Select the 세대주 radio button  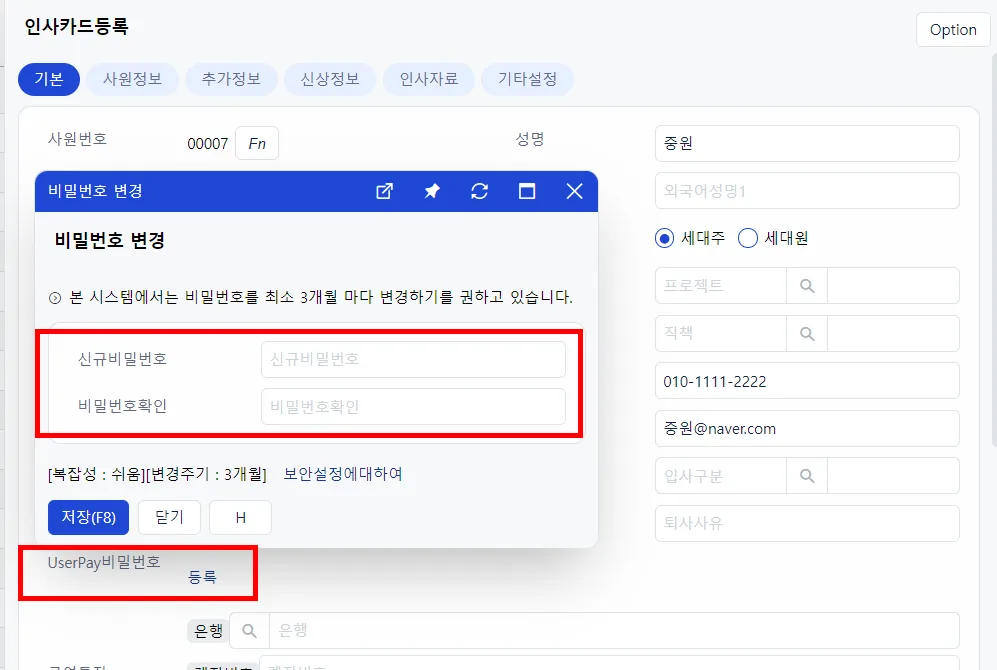(x=664, y=238)
